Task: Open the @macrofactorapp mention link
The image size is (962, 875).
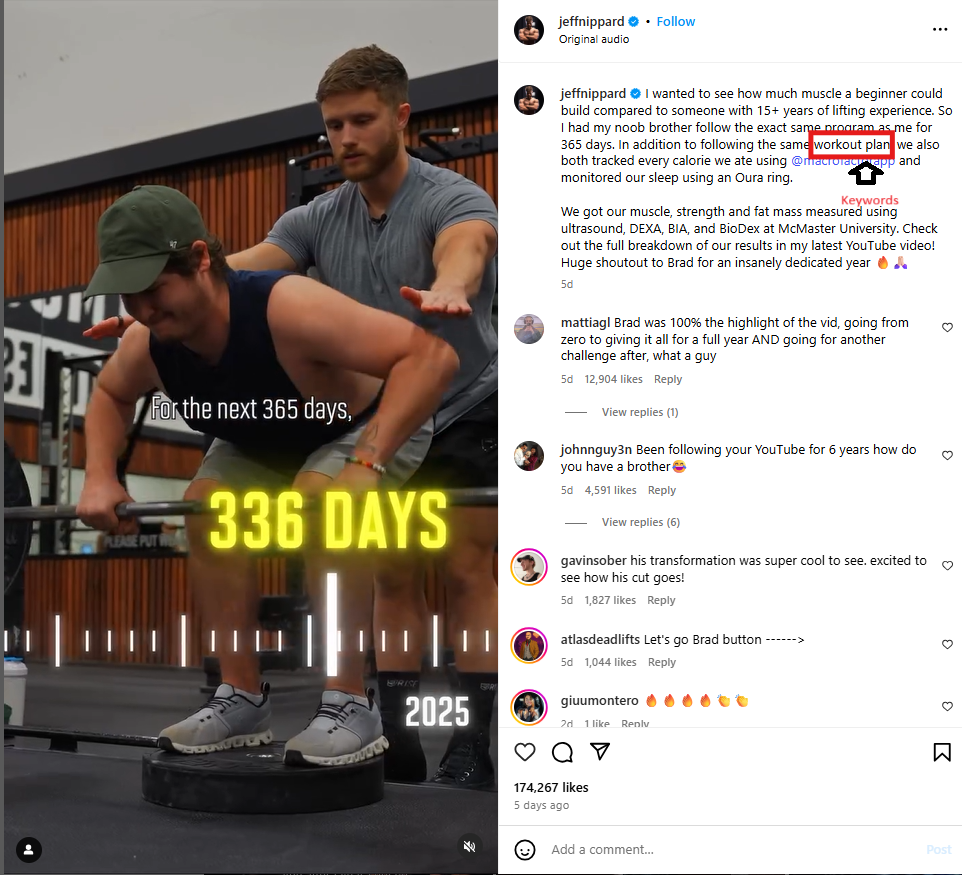Action: [x=842, y=161]
